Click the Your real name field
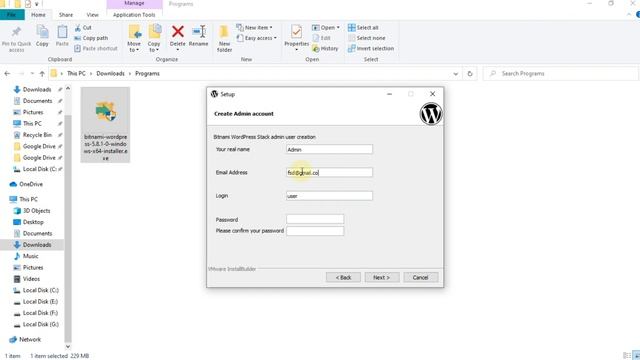Viewport: 640px width, 360px height. (x=329, y=149)
